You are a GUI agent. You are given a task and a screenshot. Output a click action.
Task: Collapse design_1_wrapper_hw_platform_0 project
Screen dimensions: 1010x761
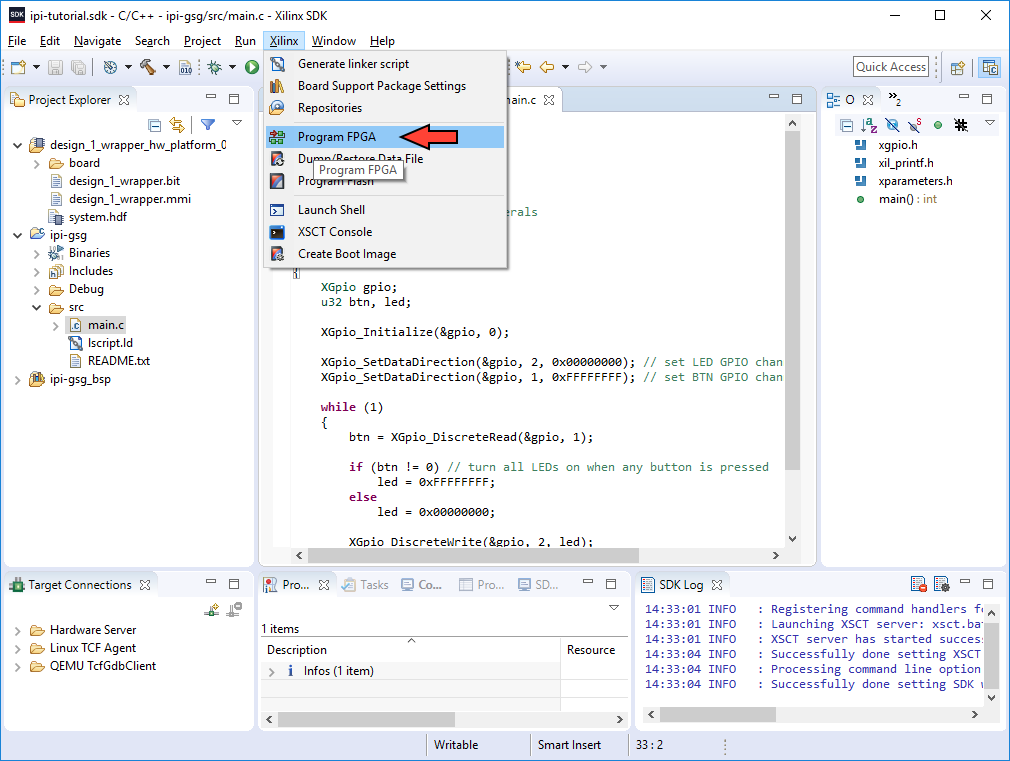click(x=17, y=146)
